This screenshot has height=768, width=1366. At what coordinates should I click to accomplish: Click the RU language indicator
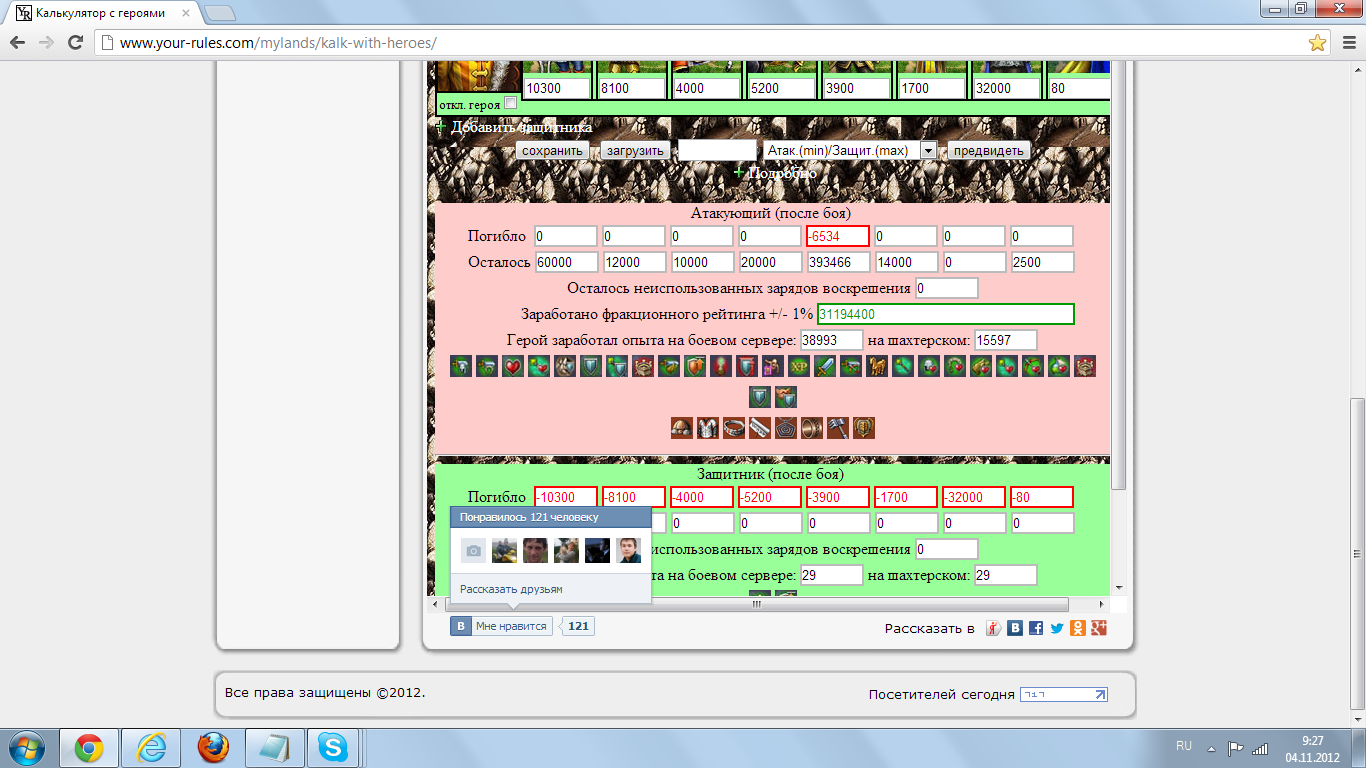click(1184, 746)
